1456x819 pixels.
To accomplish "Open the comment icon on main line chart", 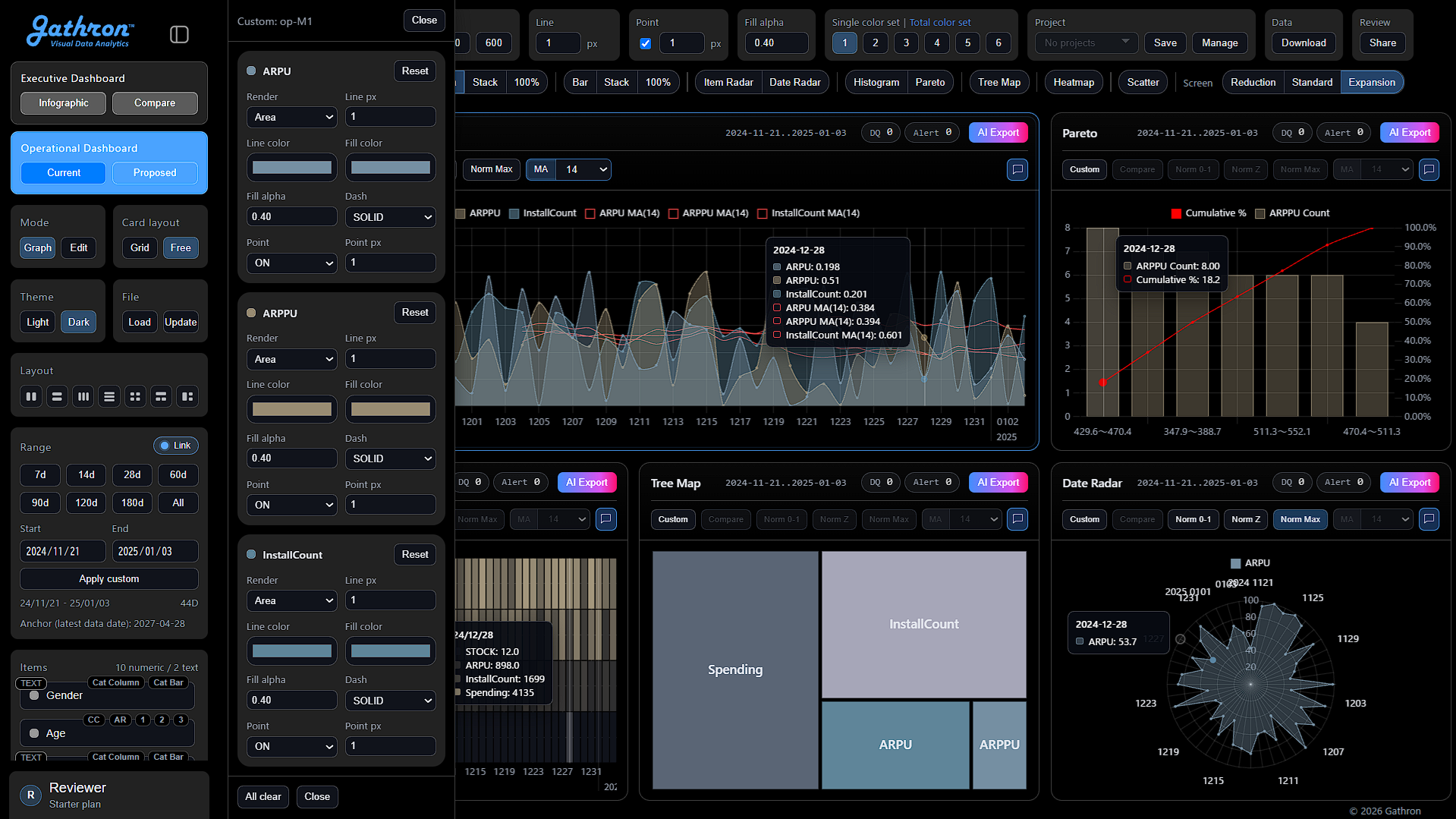I will point(1017,169).
